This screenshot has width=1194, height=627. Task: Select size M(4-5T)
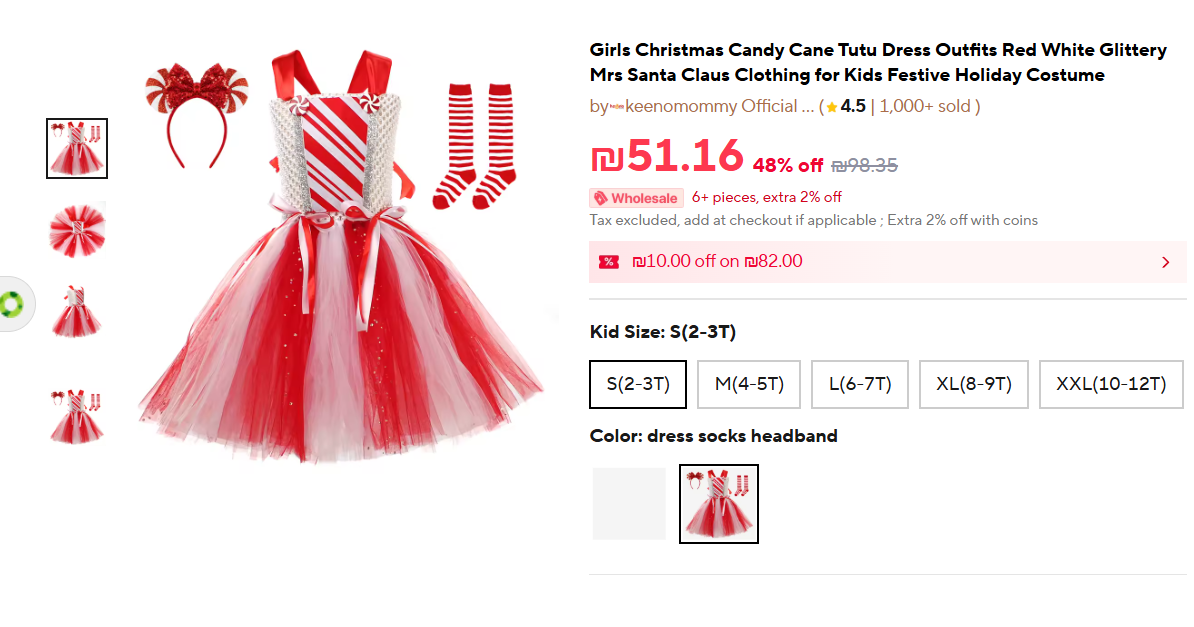749,384
